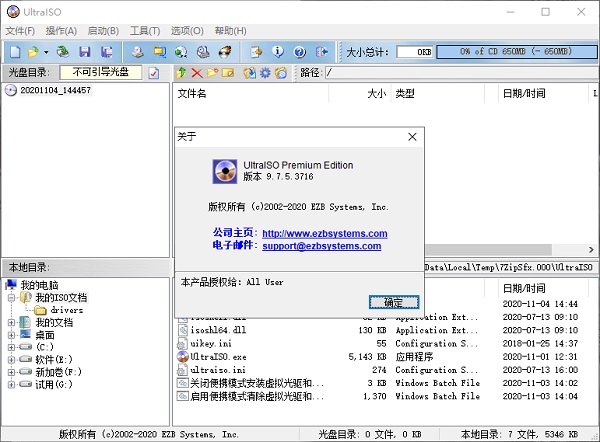Click the Save floppy disk icon
Screen dimensions: 600x442
point(85,51)
